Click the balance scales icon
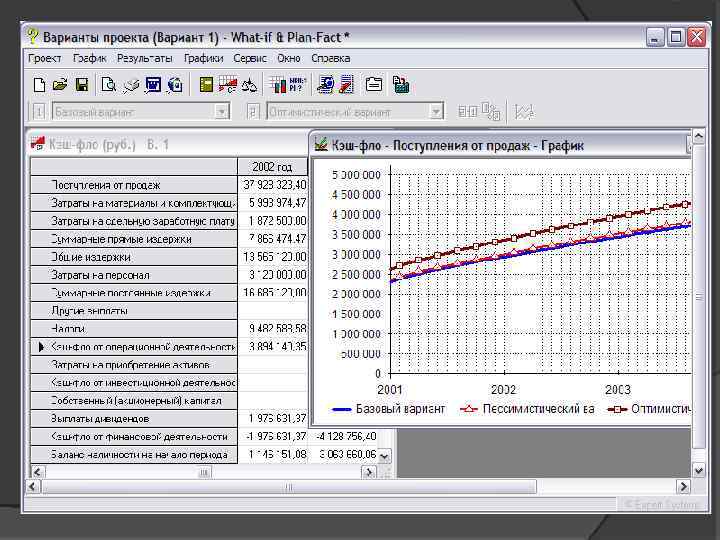 tap(249, 85)
